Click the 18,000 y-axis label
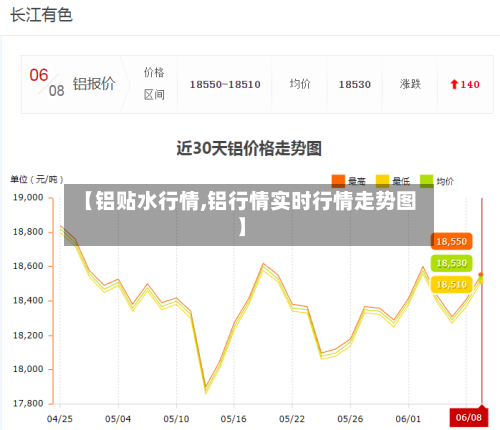Screen dimensions: 500x430 point(28,369)
